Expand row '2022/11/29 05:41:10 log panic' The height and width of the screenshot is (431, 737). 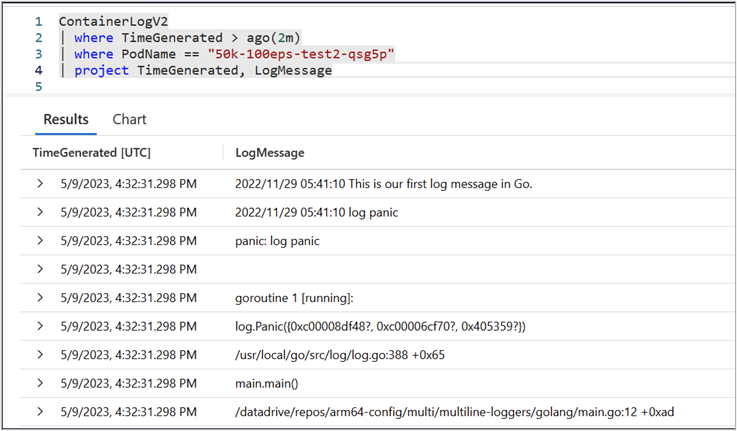pos(40,212)
